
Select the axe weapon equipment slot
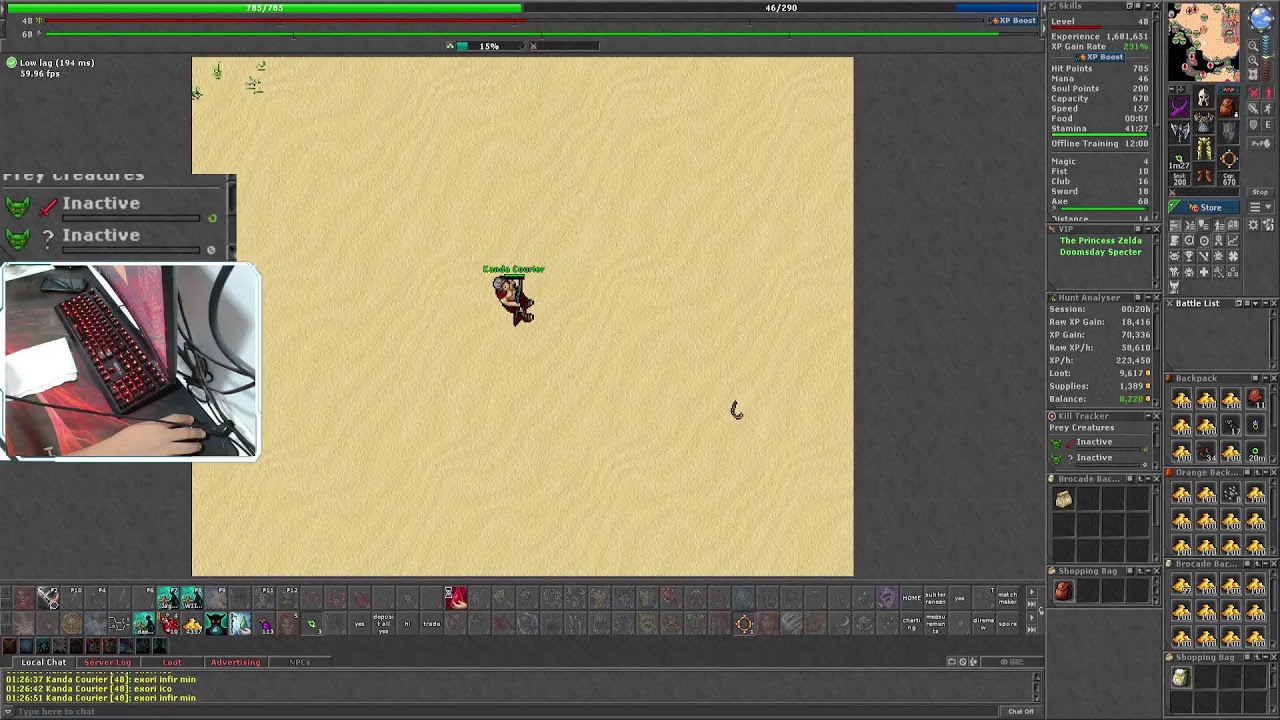tap(1180, 131)
